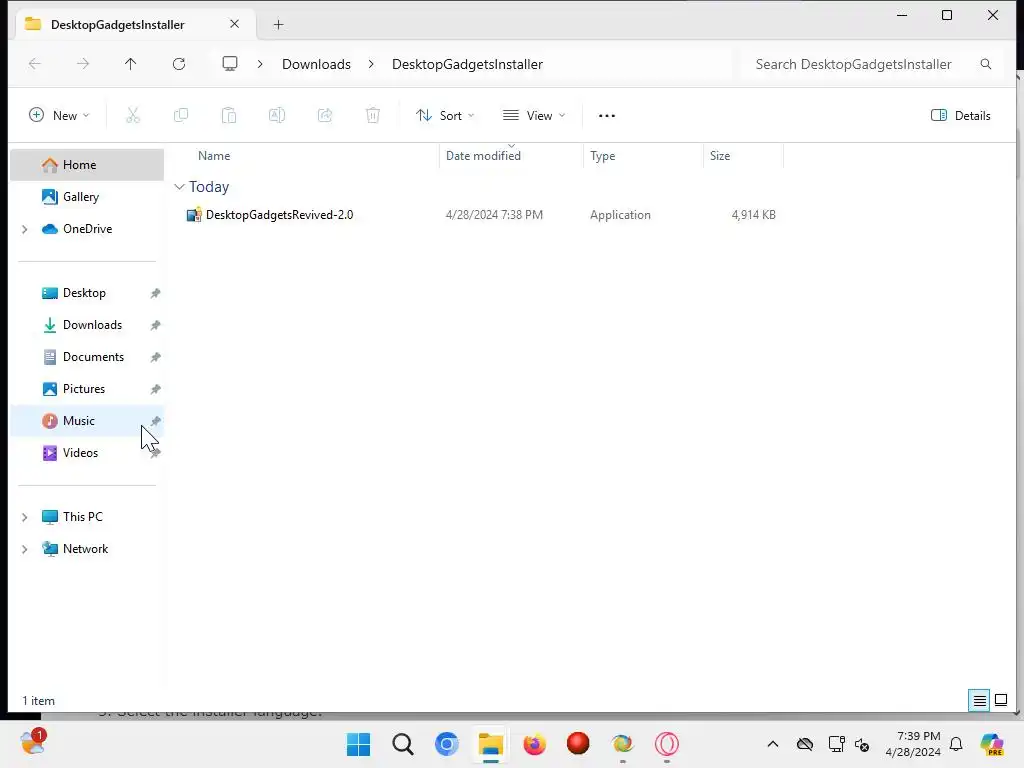Select the DesktopGadgetsRevived-2.0 file
This screenshot has width=1024, height=768.
point(269,215)
